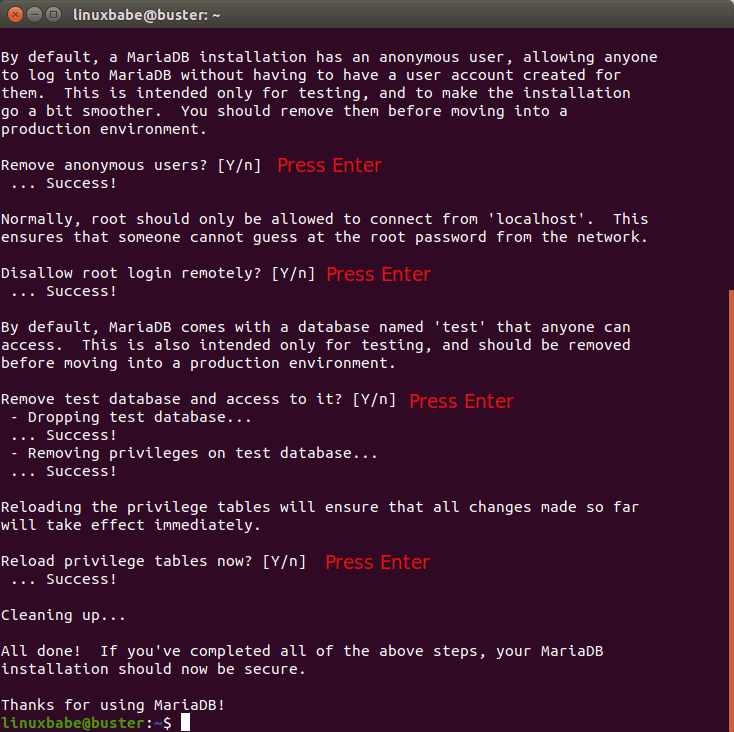Select [Y/n] after Reload privilege tables now
This screenshot has height=732, width=734.
point(284,562)
